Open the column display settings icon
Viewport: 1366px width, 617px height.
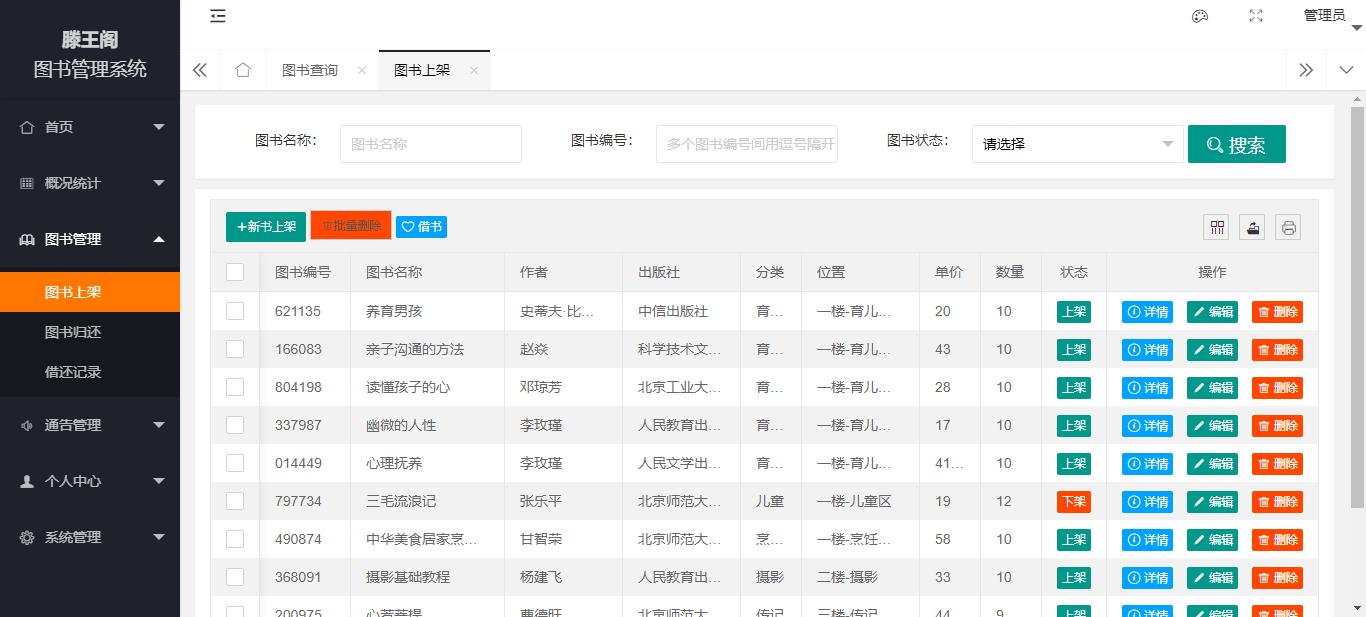(x=1216, y=227)
